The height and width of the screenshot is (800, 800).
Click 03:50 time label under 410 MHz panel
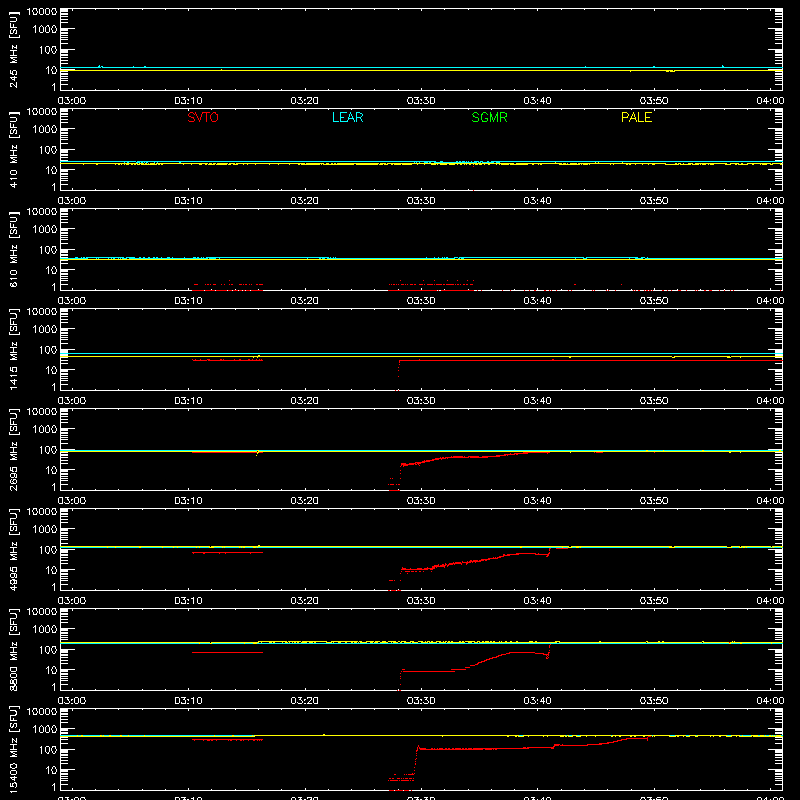click(654, 201)
